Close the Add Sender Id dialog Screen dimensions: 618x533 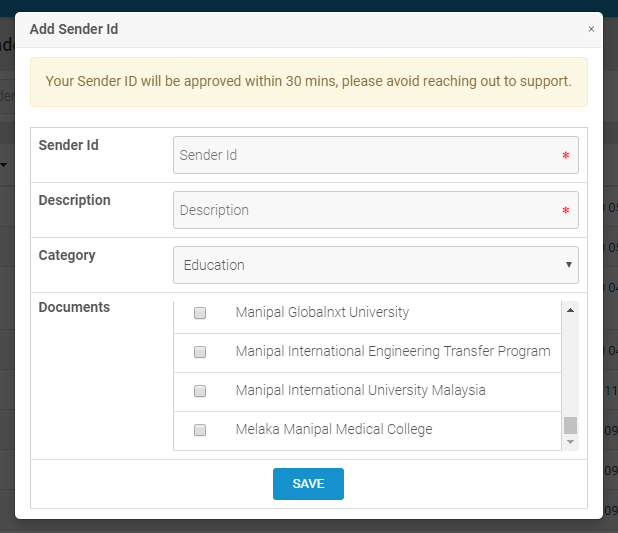pos(591,30)
